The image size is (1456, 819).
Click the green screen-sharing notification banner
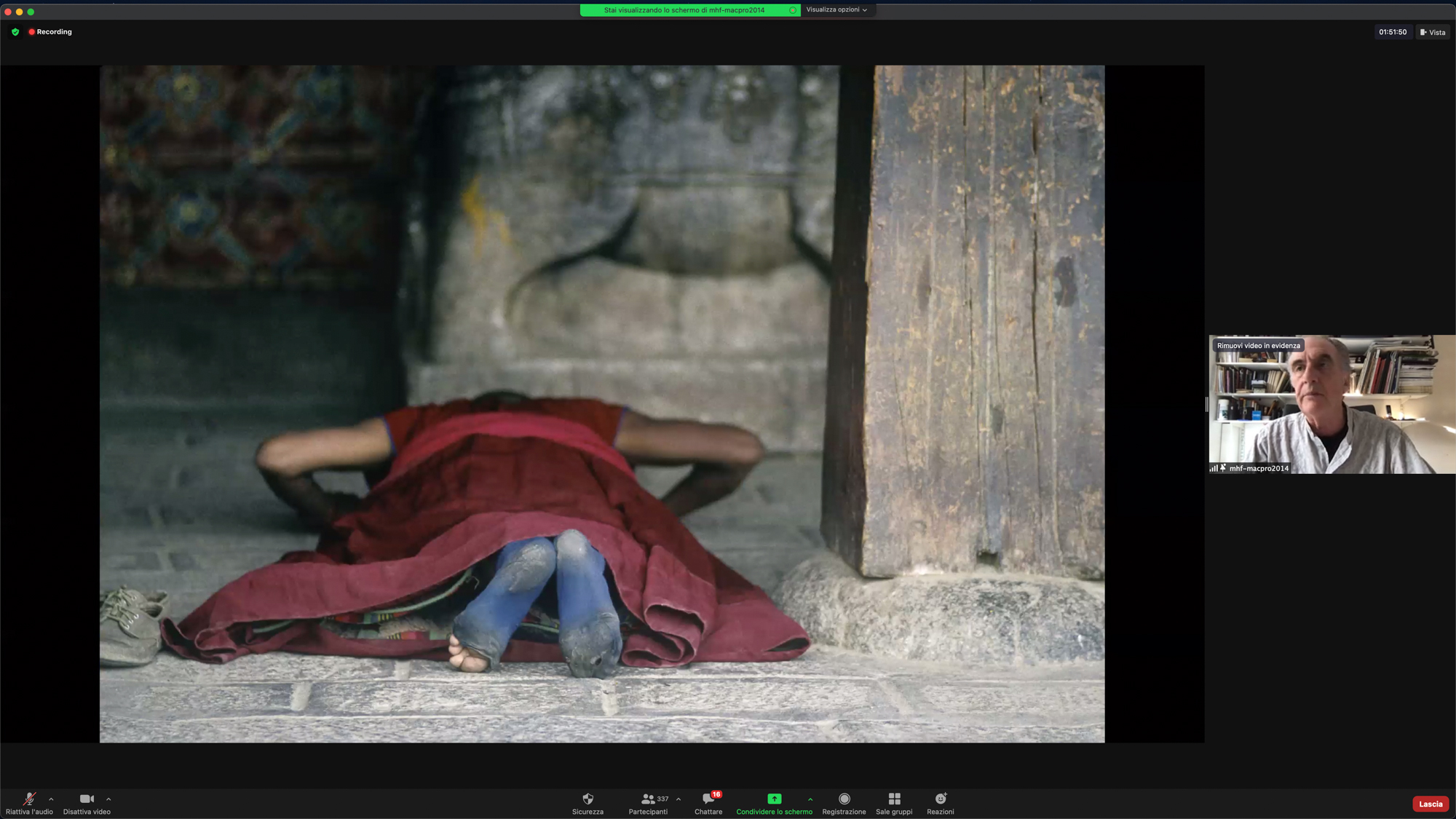690,10
